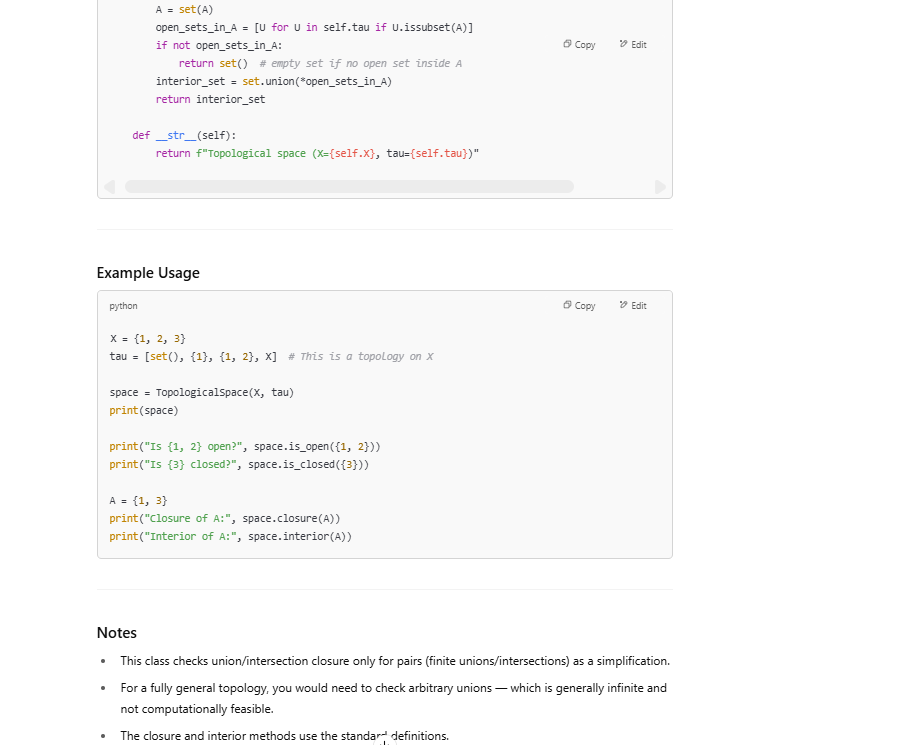Click the "Closure of A:" print line
Viewport: 912px width, 745px height.
(x=225, y=518)
